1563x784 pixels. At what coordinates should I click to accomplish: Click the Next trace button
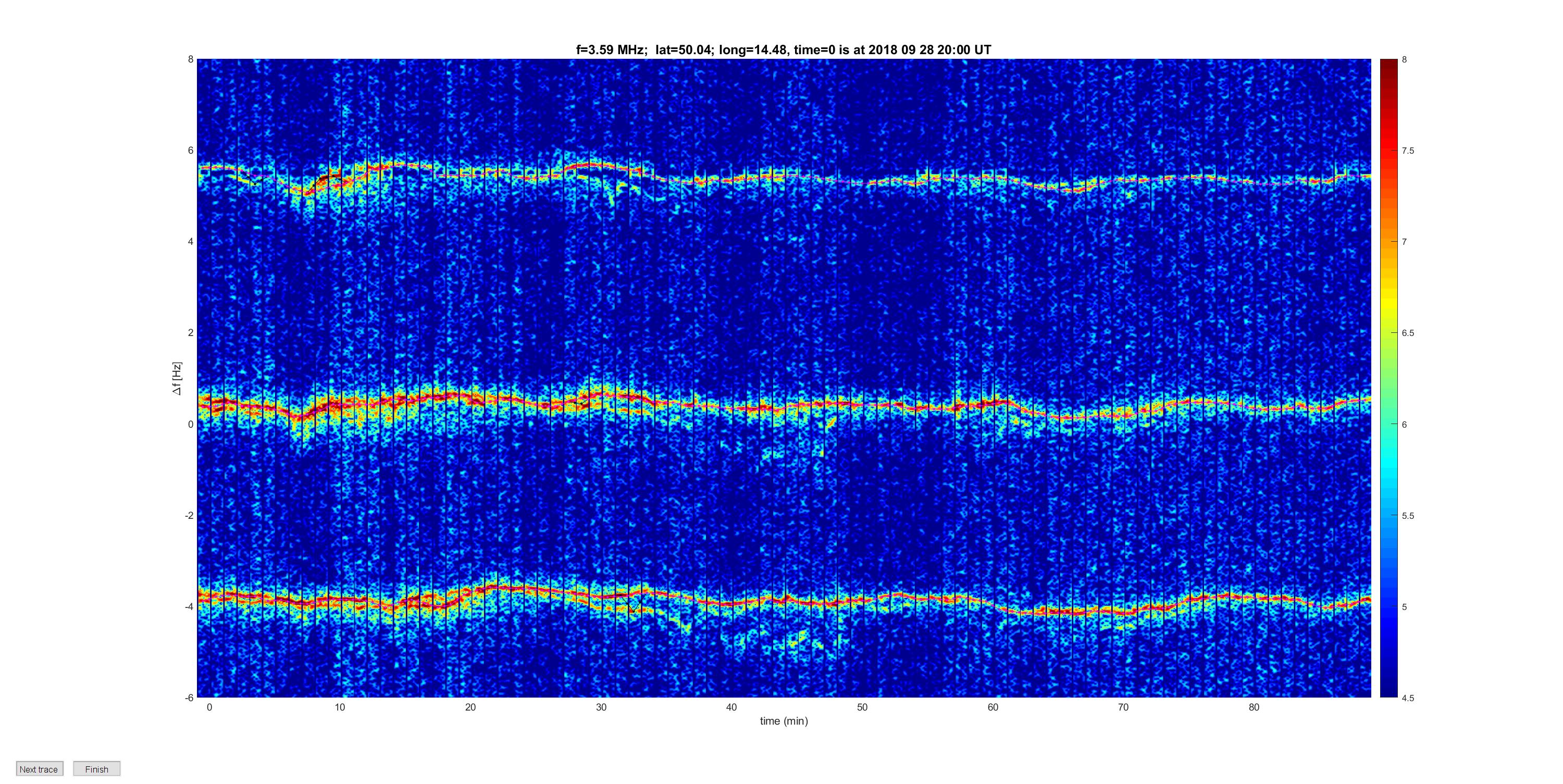coord(40,769)
